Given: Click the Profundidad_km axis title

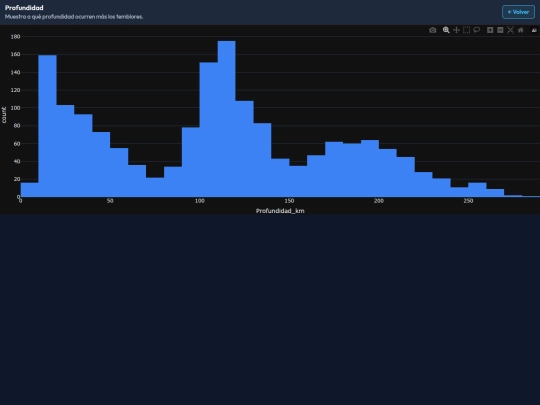Looking at the screenshot, I should tap(280, 211).
